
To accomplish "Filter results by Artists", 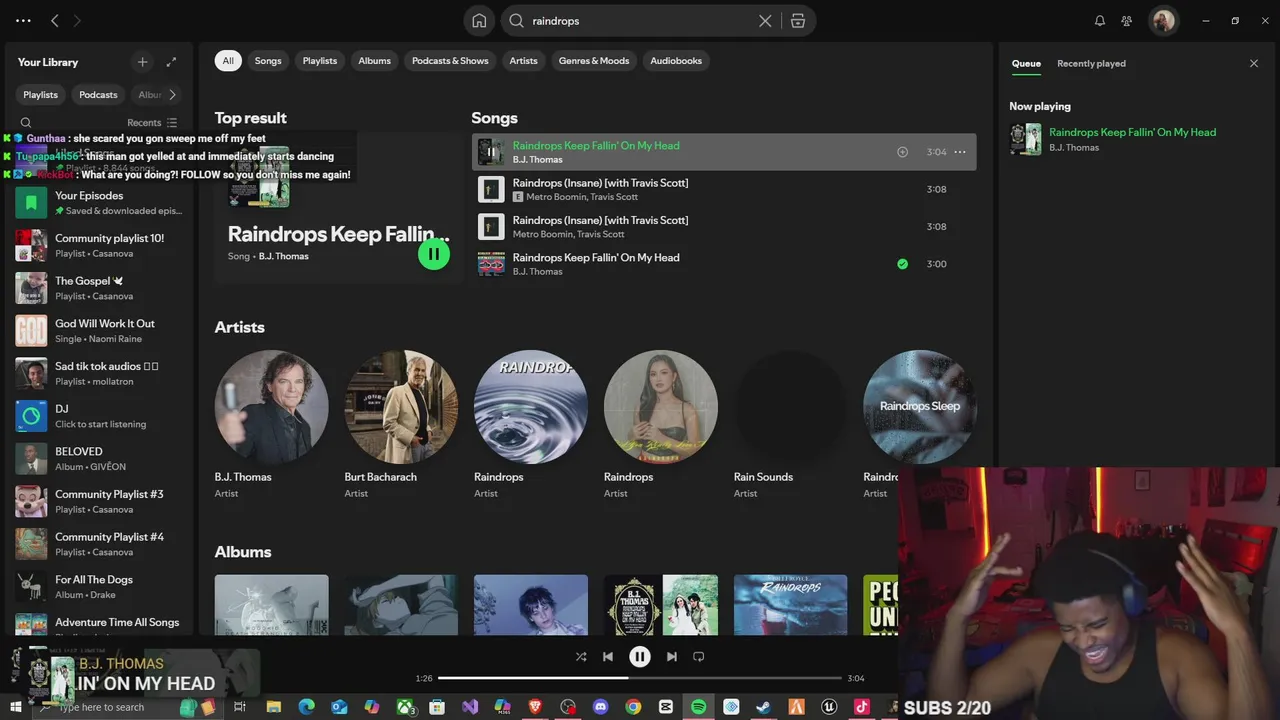I will (x=523, y=61).
